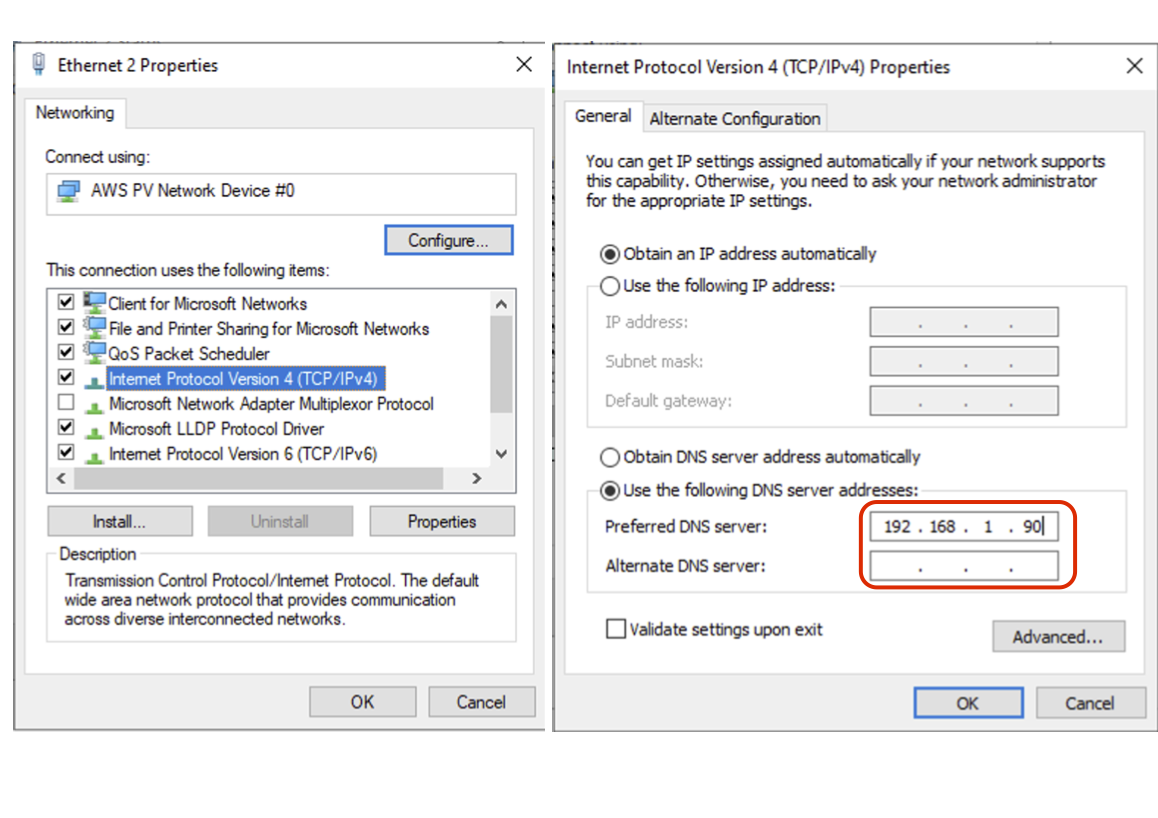Open Advanced TCP/IPv4 settings
The image size is (1158, 818).
point(1058,637)
